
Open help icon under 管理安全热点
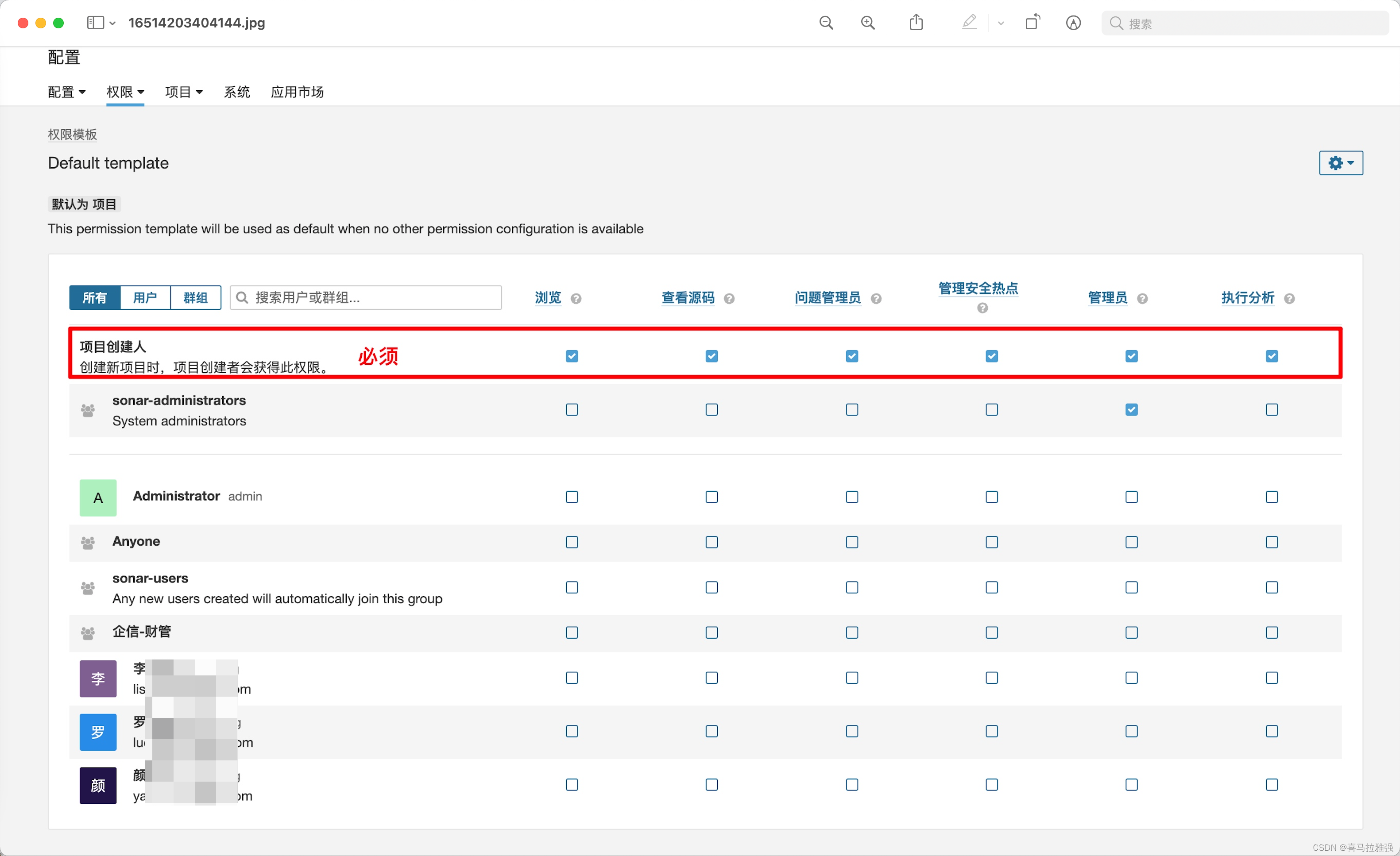(982, 308)
